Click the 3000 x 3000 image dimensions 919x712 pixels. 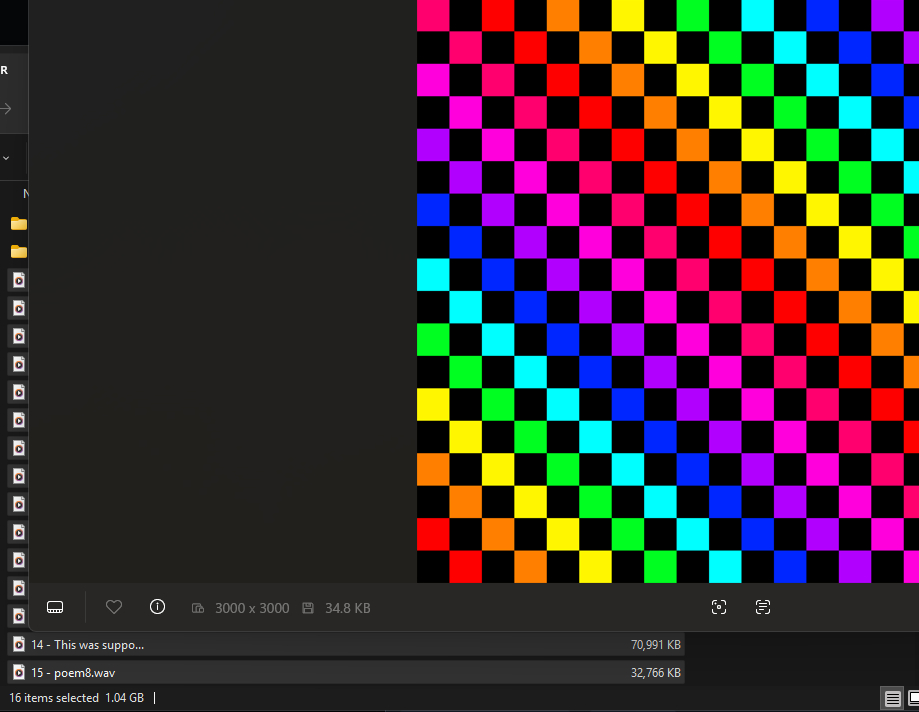tap(252, 608)
